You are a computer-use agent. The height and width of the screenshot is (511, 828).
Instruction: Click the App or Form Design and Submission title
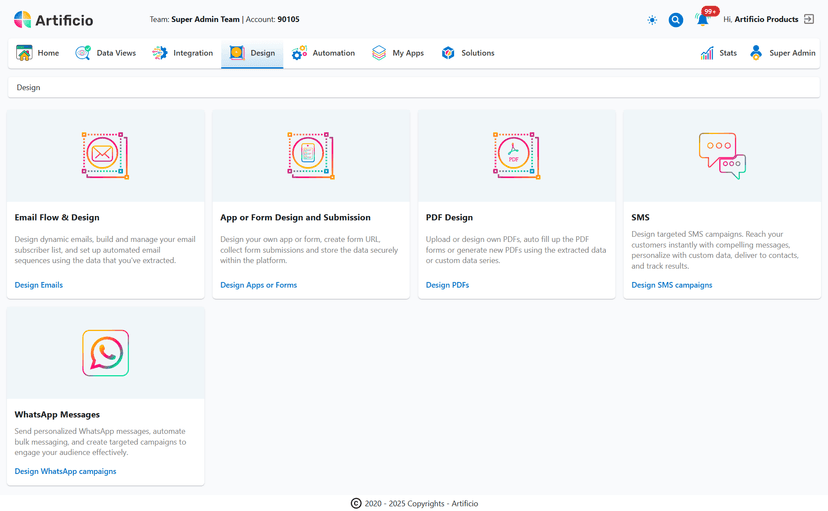(295, 217)
